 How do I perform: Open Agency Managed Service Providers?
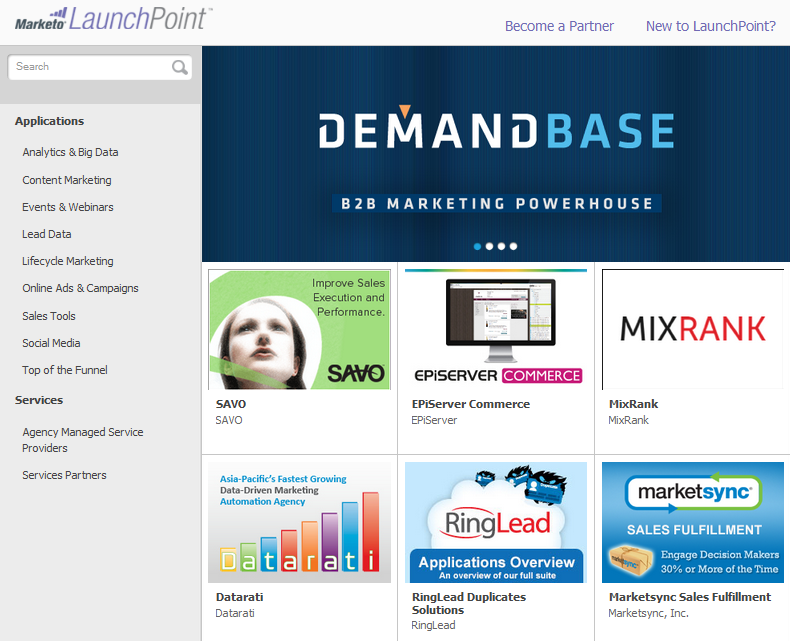click(x=83, y=440)
